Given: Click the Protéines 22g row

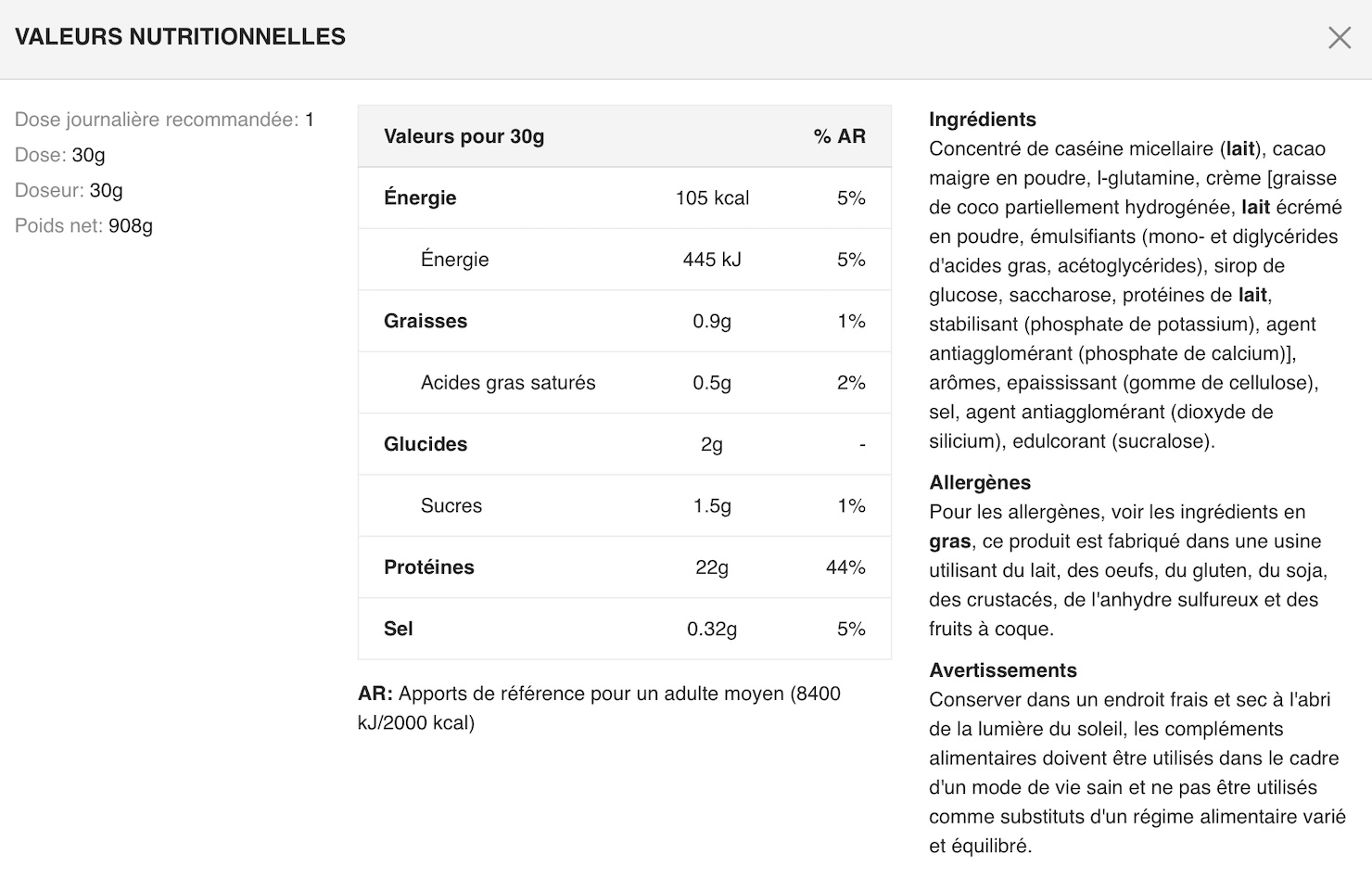Looking at the screenshot, I should 624,567.
